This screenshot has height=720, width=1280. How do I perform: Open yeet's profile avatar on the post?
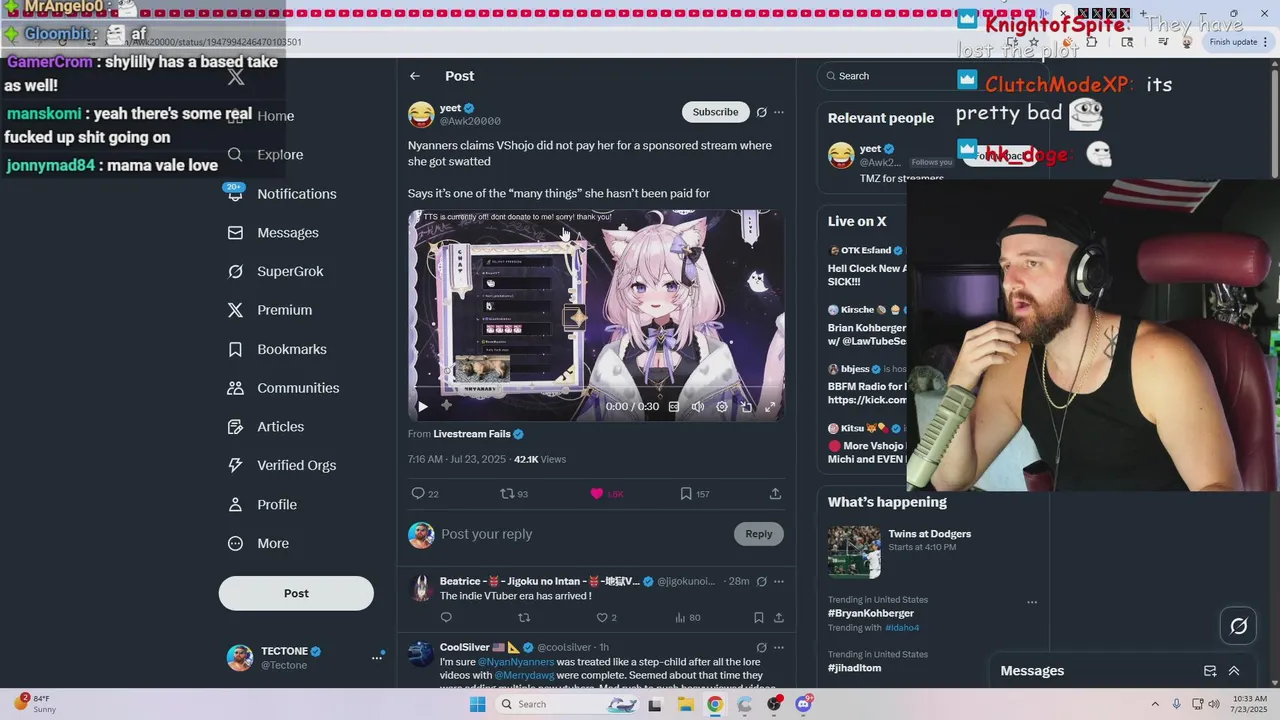click(421, 114)
